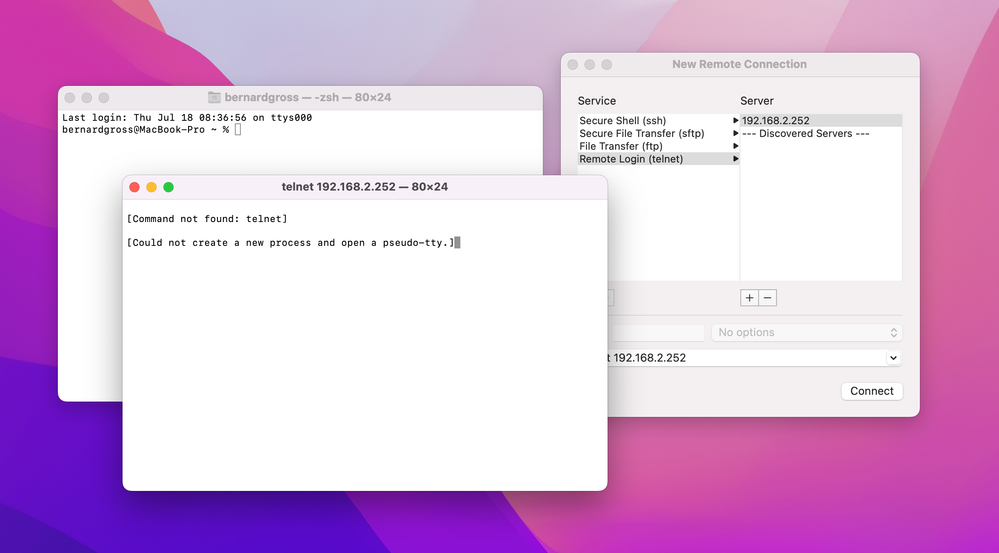Select Secure Shell (ssh) service

(622, 121)
